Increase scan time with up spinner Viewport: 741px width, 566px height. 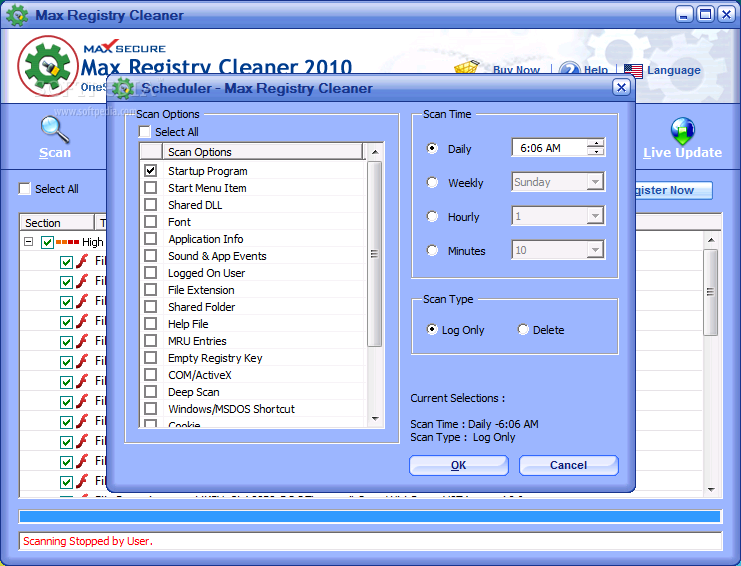596,143
